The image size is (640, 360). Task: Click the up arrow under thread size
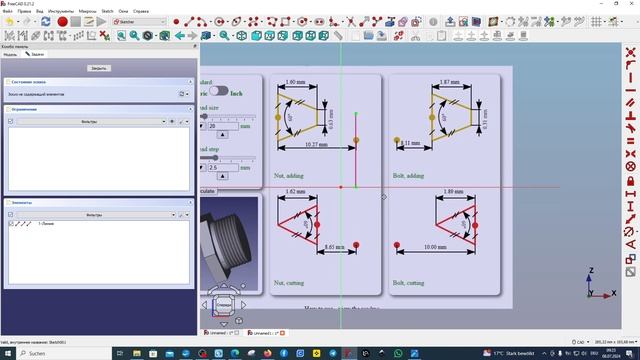coord(222,135)
